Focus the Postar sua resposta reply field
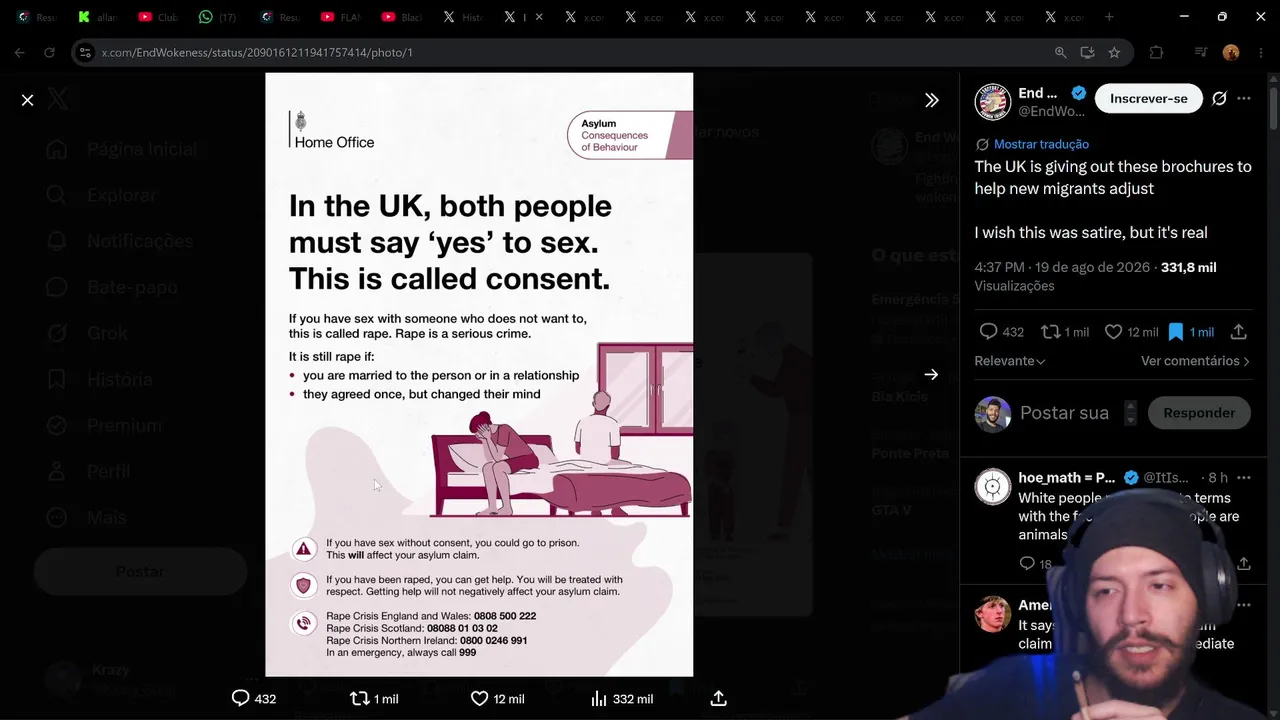This screenshot has width=1280, height=720. point(1065,413)
